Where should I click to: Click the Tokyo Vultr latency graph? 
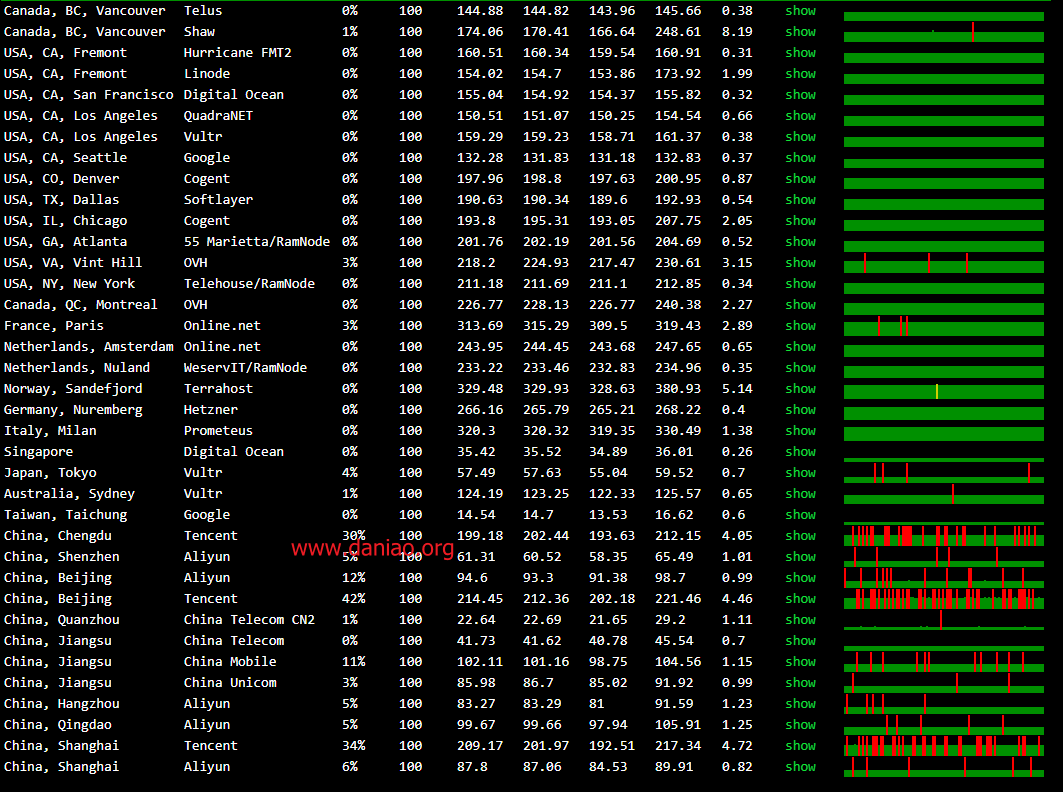tap(944, 473)
